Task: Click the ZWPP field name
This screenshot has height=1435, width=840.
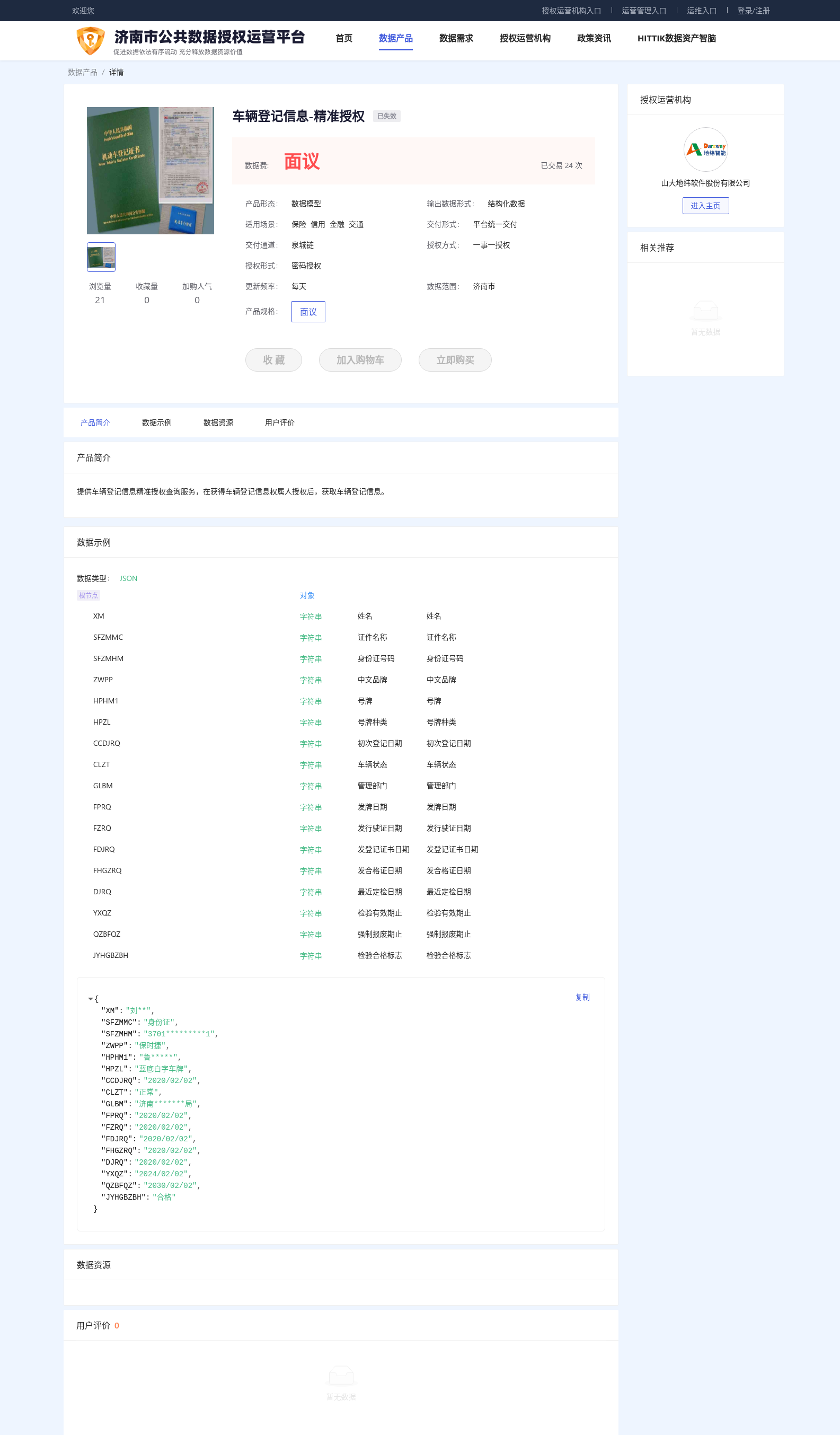Action: point(103,680)
